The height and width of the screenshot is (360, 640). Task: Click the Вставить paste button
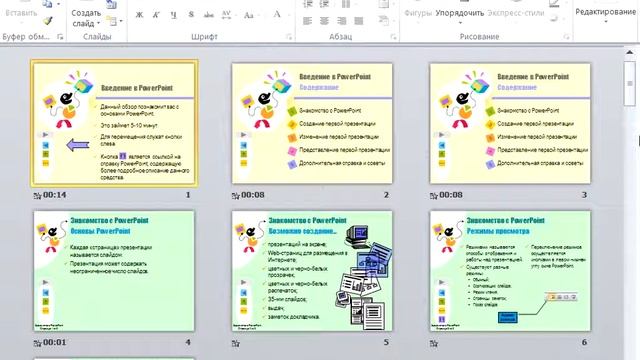[x=21, y=12]
